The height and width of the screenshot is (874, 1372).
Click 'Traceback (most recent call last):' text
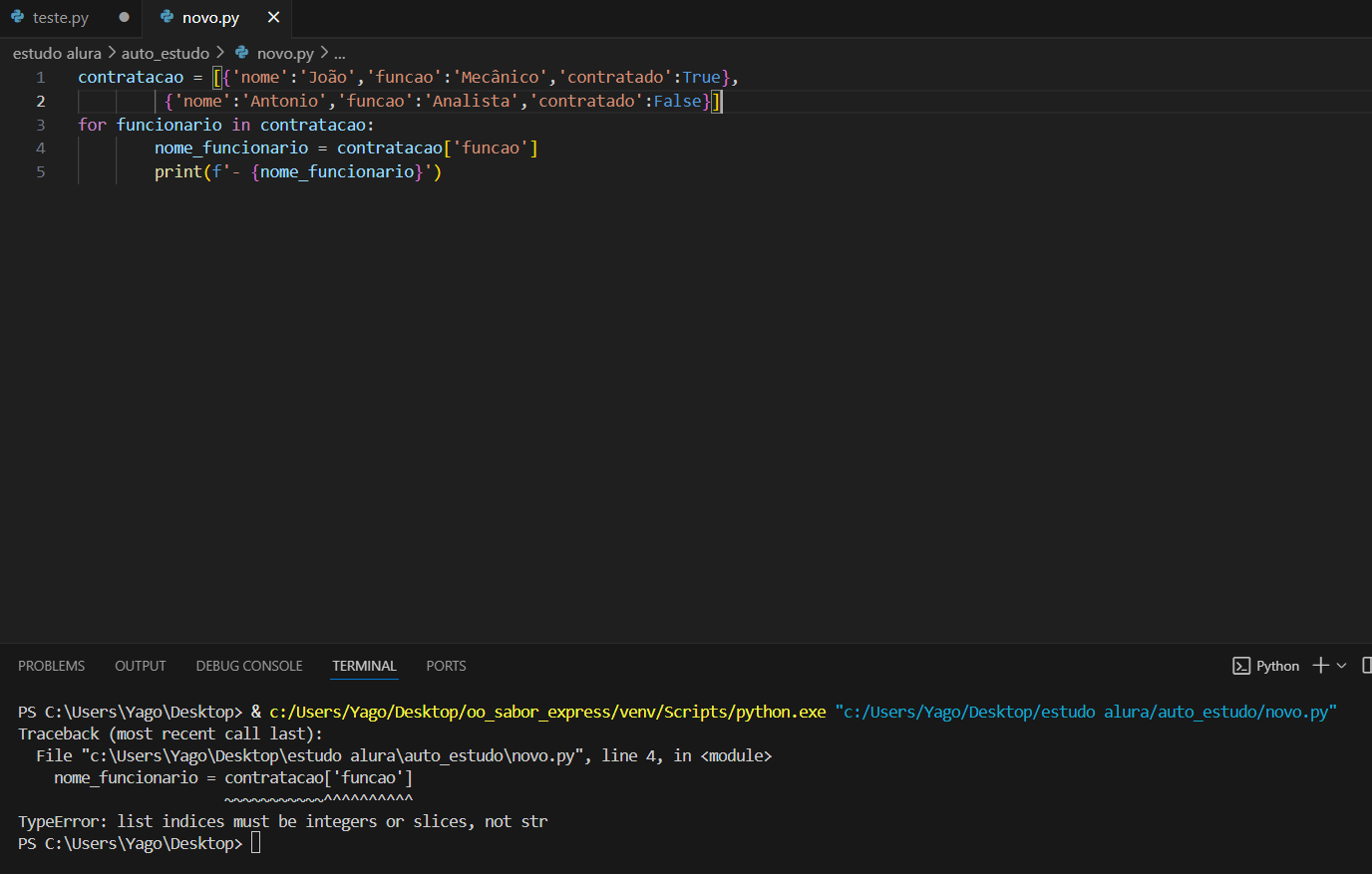(171, 733)
